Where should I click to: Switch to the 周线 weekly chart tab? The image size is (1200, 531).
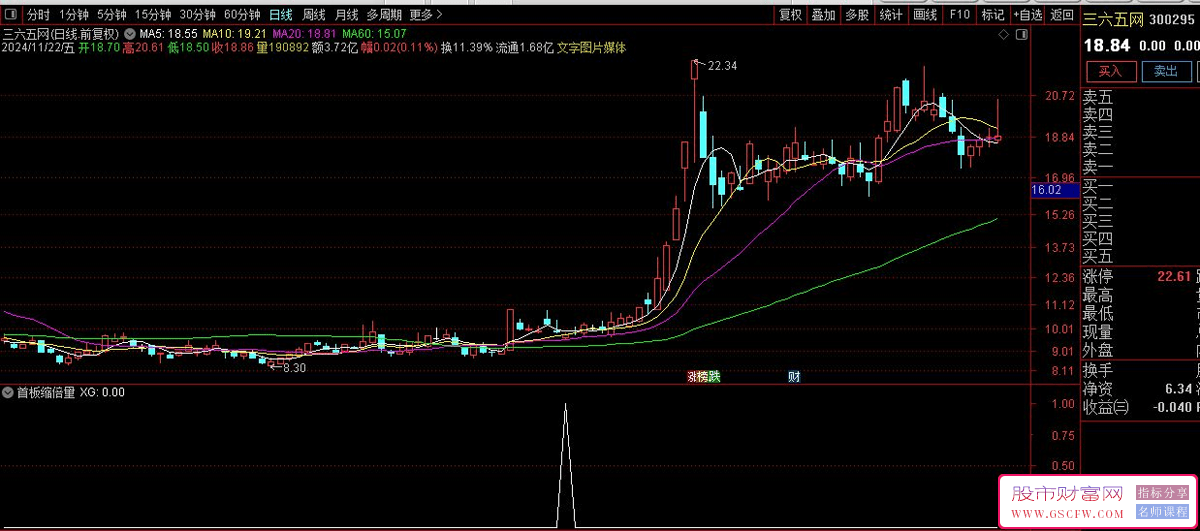[x=314, y=15]
